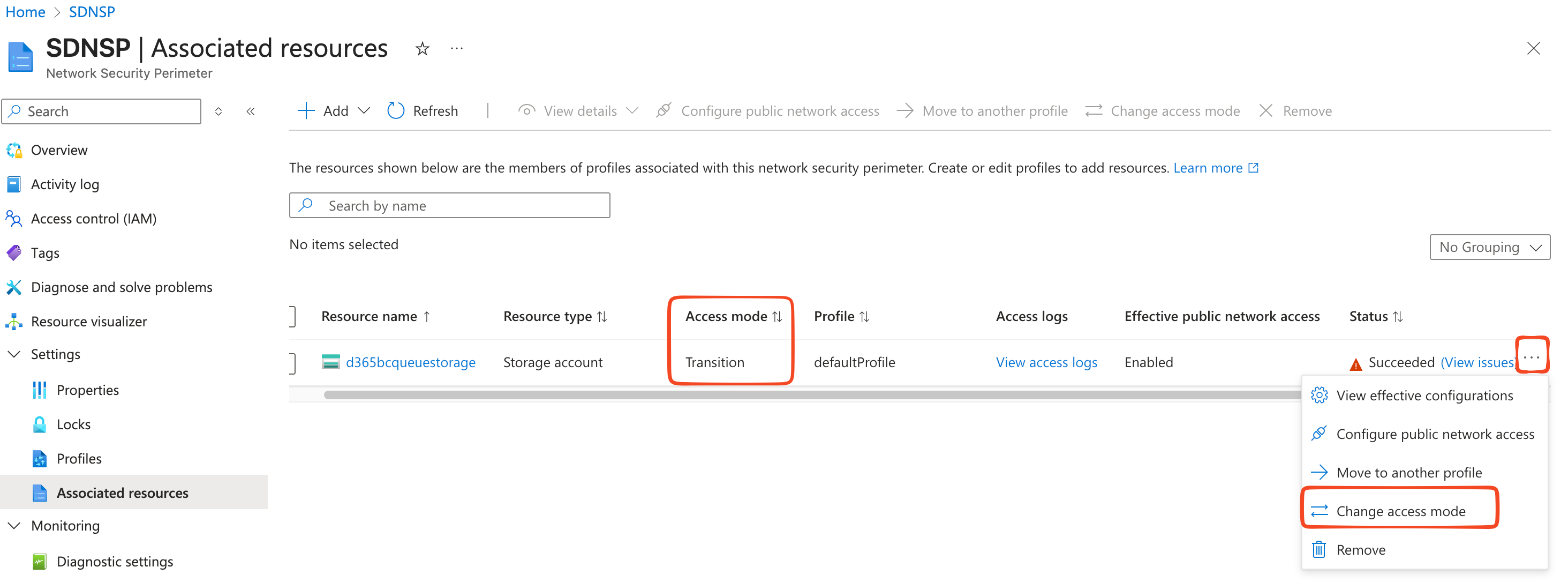Choose Change access mode from context menu
Viewport: 1568px width, 582px height.
(1400, 511)
